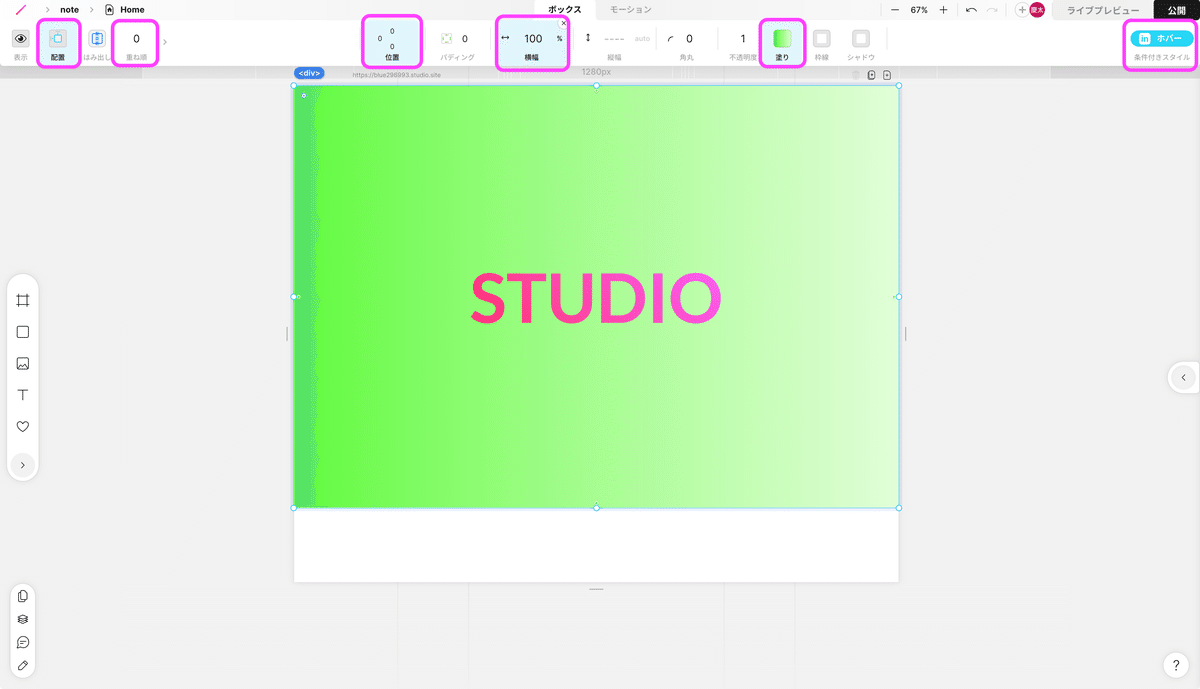The image size is (1200, 689).
Task: Go to the note project breadcrumb
Action: [70, 10]
